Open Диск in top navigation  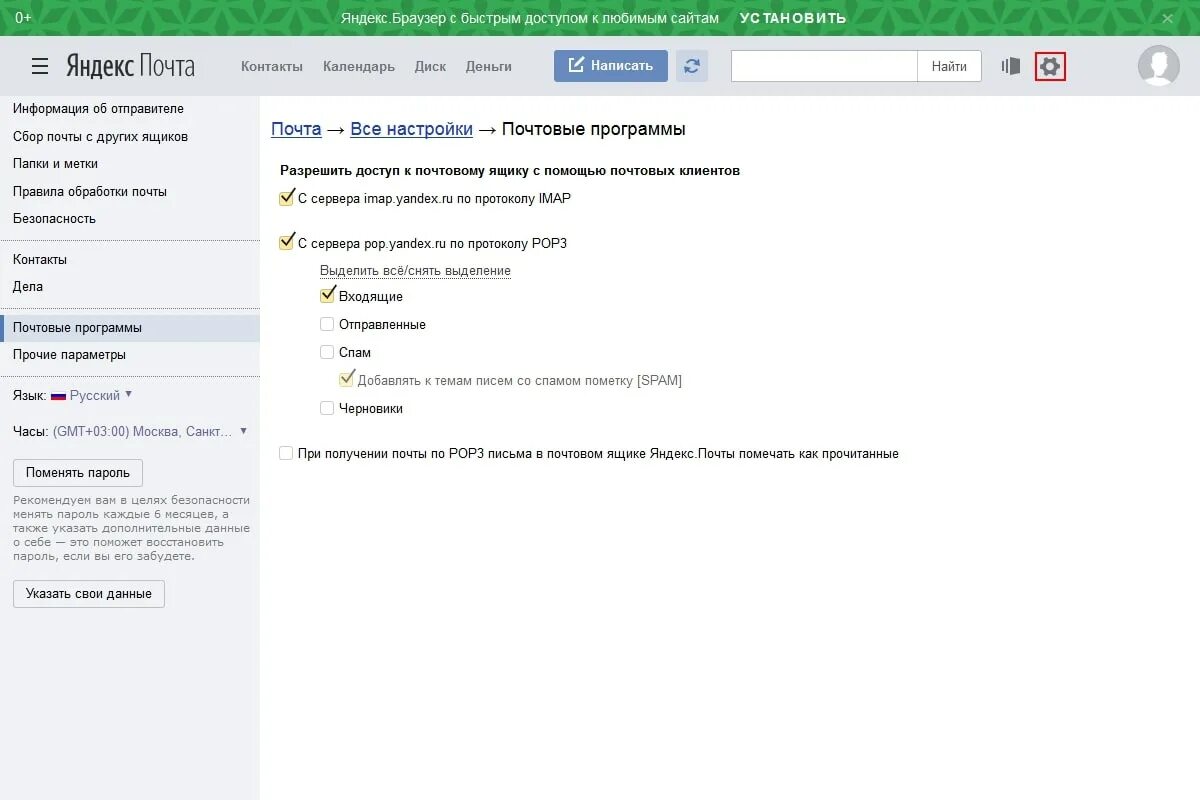tap(430, 66)
